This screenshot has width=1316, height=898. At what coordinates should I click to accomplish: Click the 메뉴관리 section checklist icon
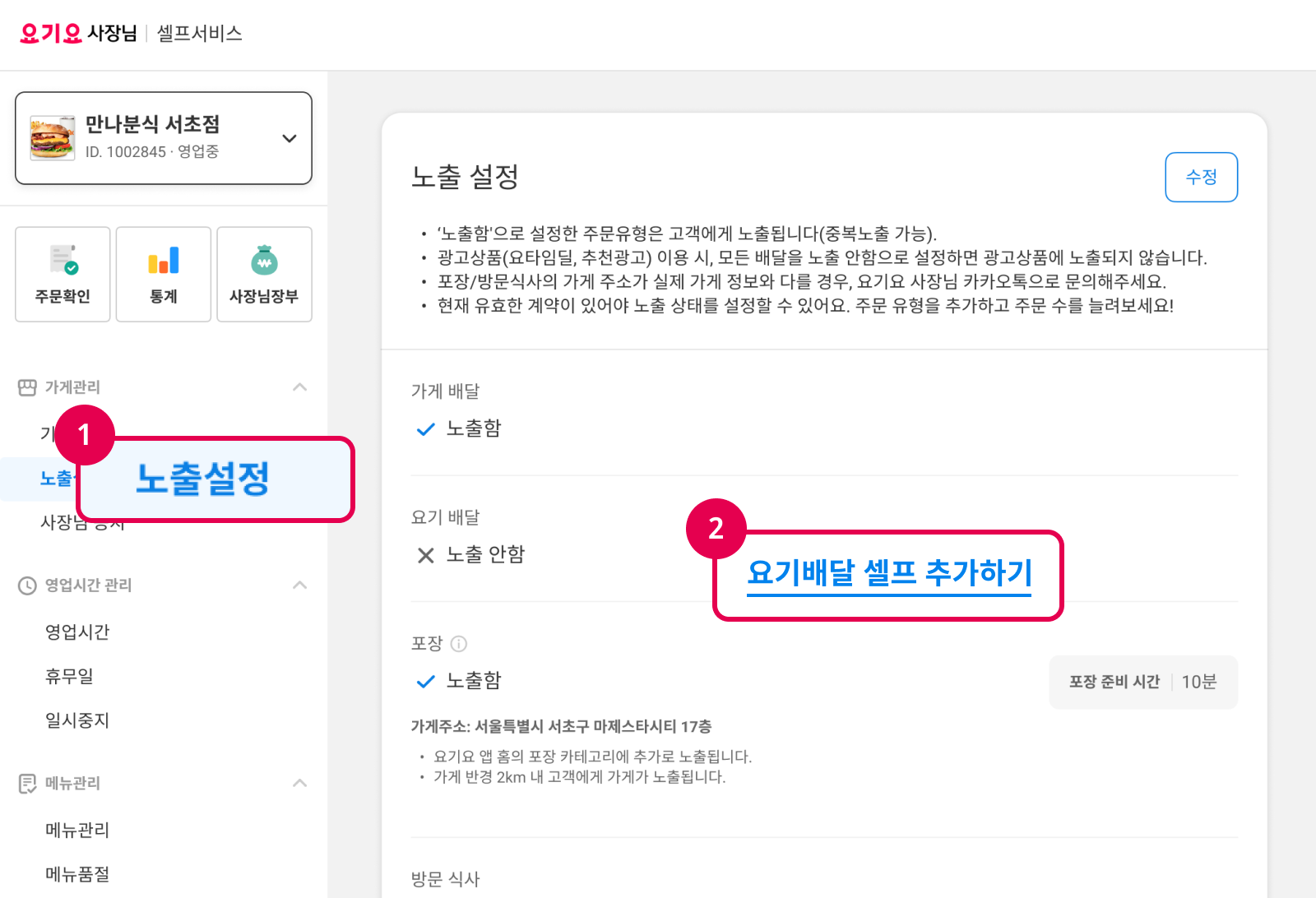coord(27,784)
